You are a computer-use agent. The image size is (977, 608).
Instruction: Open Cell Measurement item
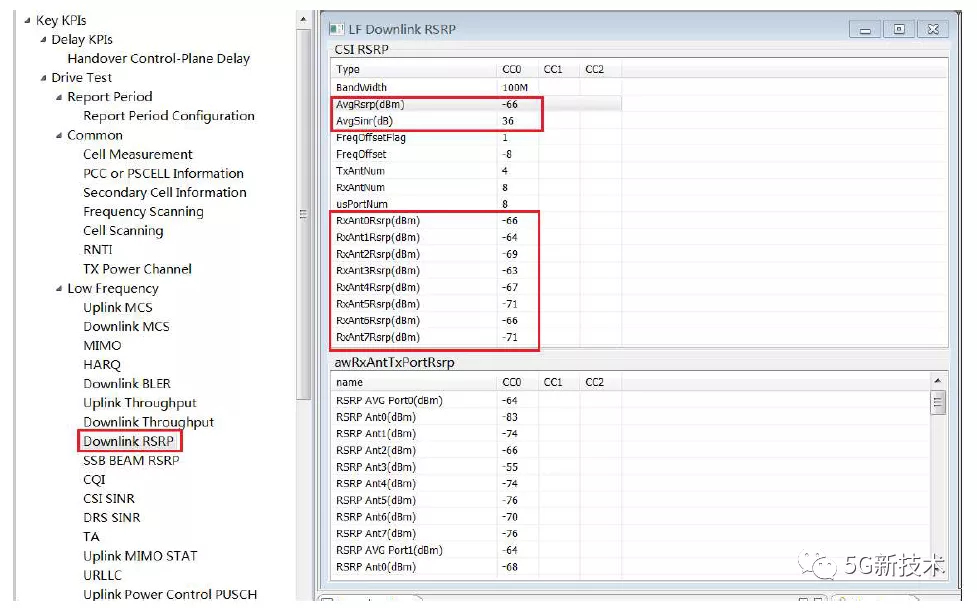point(138,154)
